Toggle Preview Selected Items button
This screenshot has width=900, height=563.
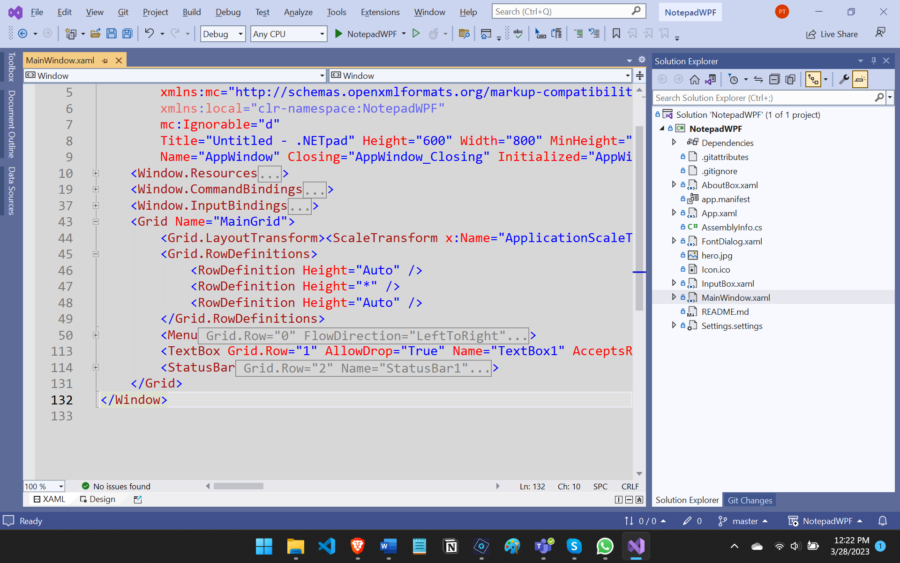[860, 79]
